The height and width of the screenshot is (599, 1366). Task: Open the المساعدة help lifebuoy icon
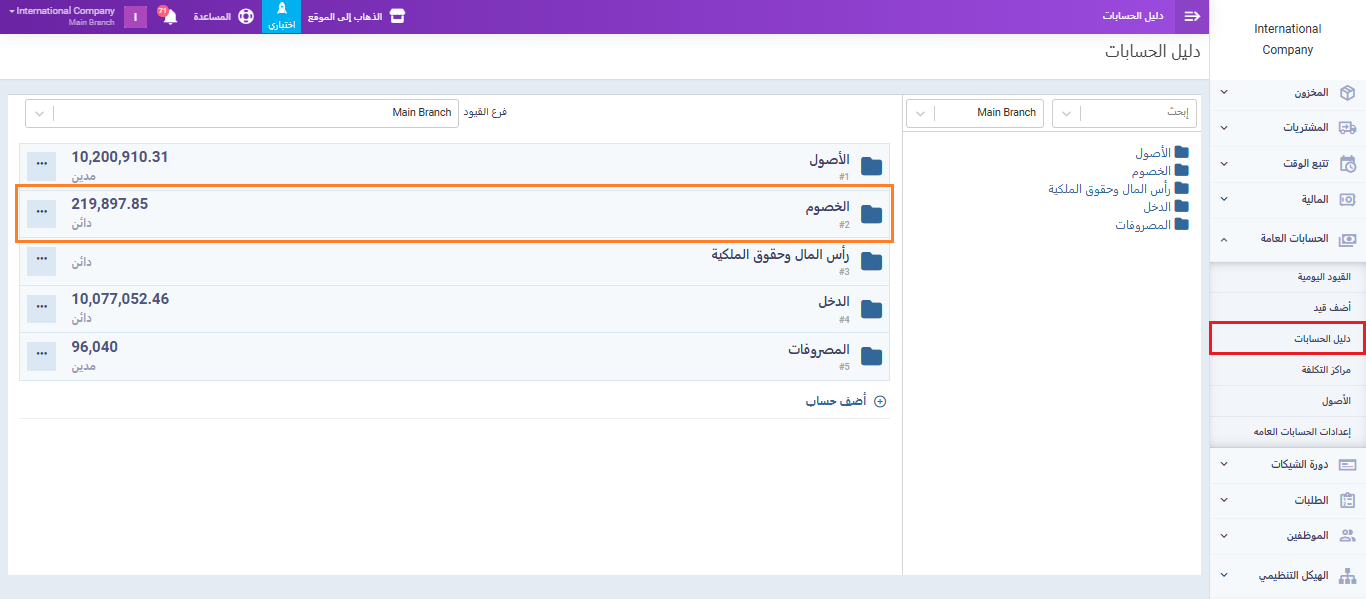(245, 17)
